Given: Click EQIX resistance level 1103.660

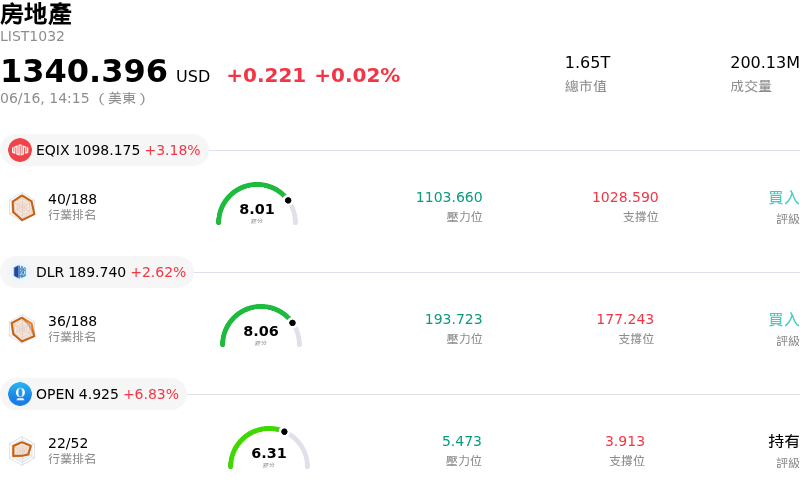Looking at the screenshot, I should pyautogui.click(x=449, y=197).
